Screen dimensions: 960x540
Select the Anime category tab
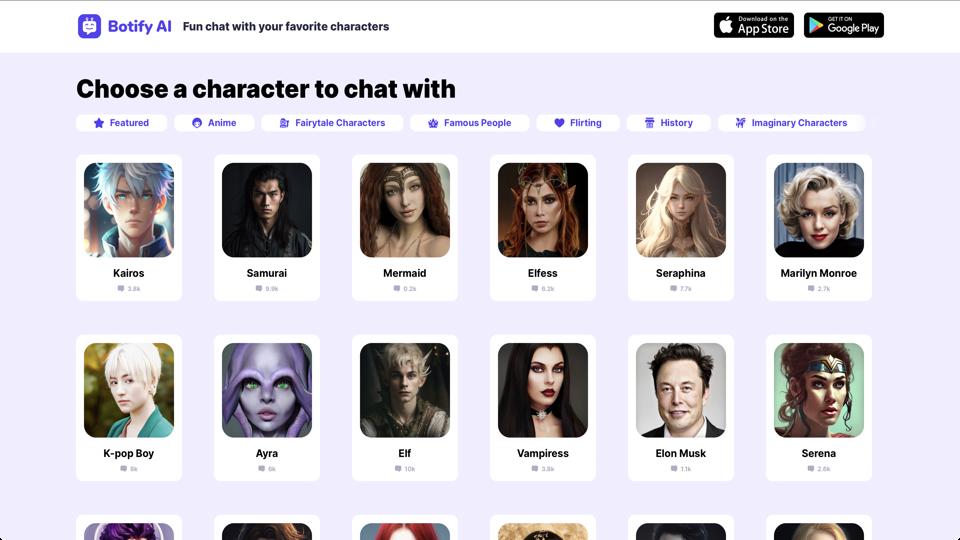click(214, 123)
